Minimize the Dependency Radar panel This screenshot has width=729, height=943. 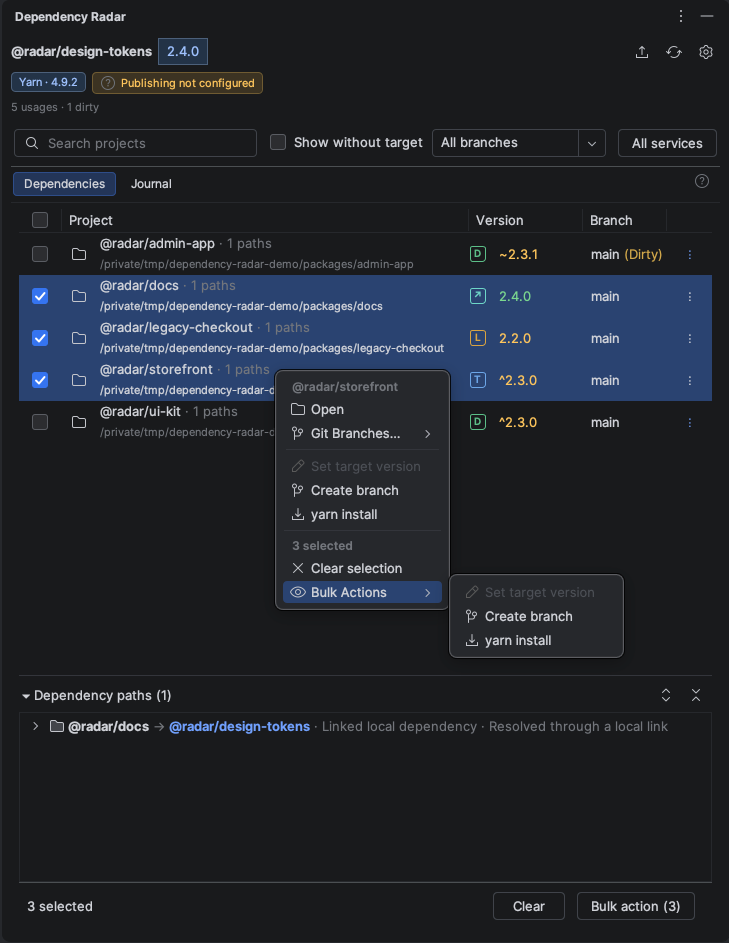click(707, 16)
